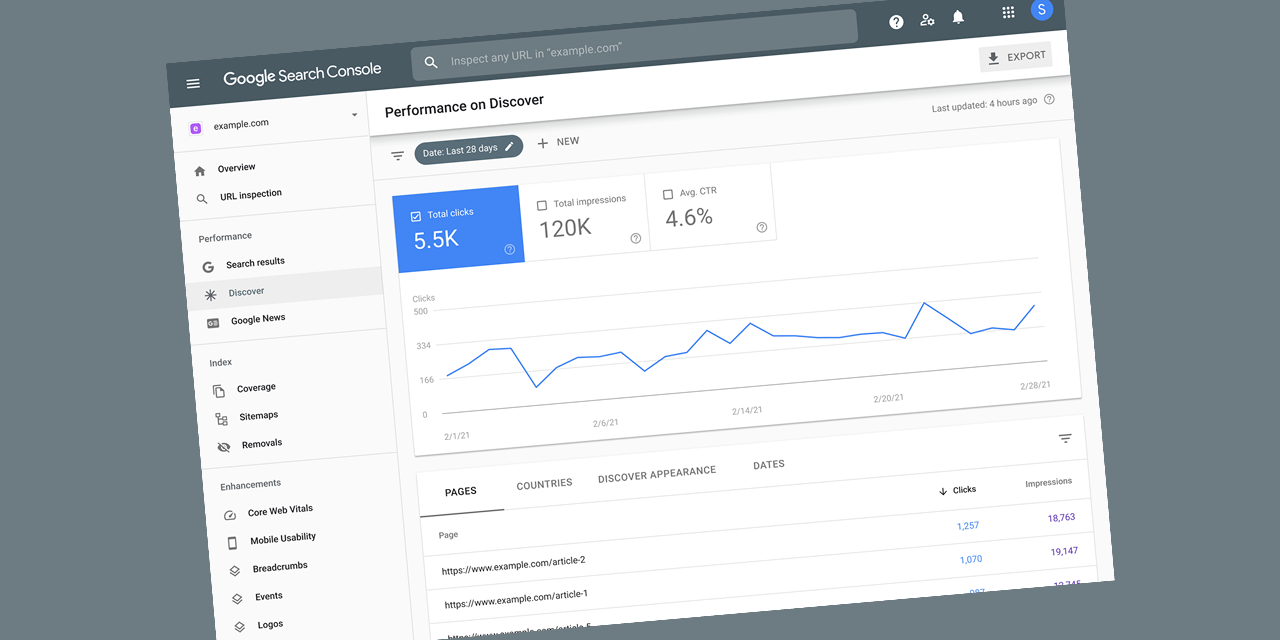Open the Sitemaps page

259,415
